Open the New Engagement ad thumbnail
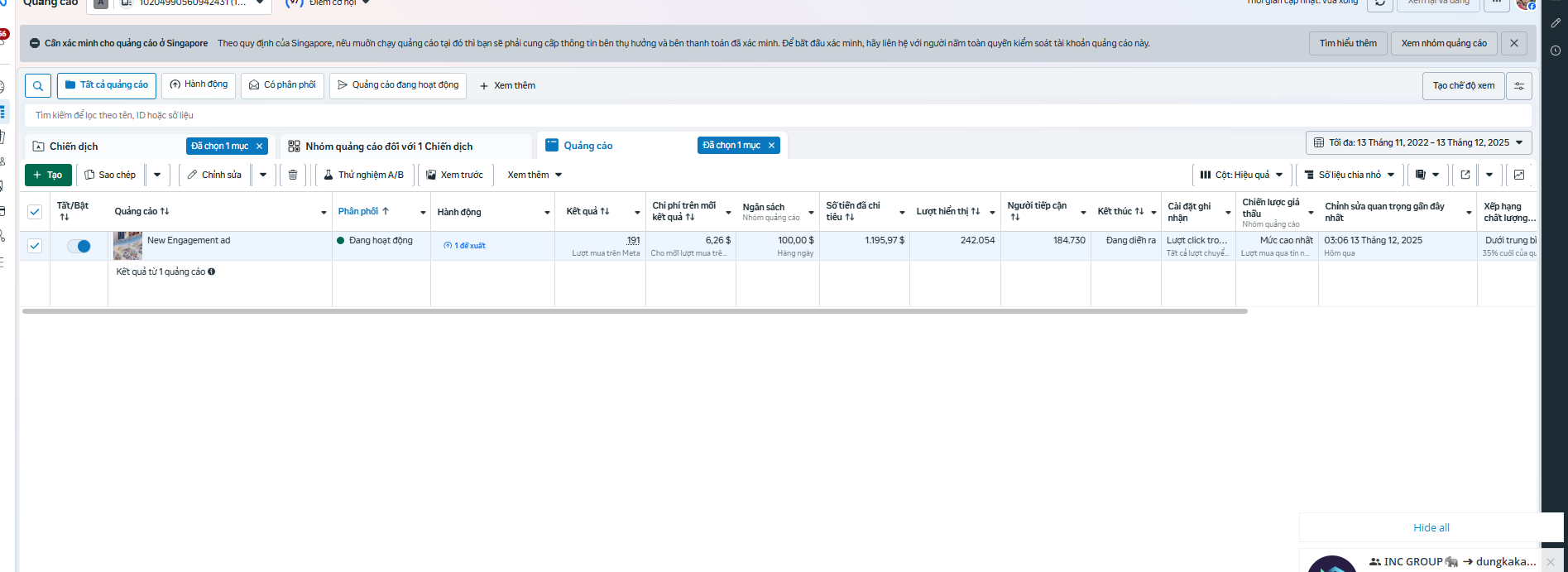Image resolution: width=1568 pixels, height=572 pixels. pos(127,246)
